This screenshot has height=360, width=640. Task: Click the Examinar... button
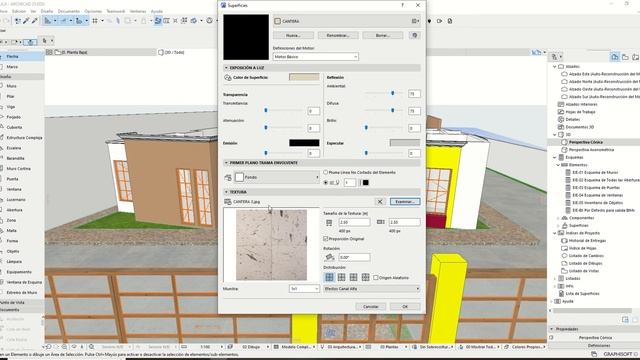pos(404,202)
